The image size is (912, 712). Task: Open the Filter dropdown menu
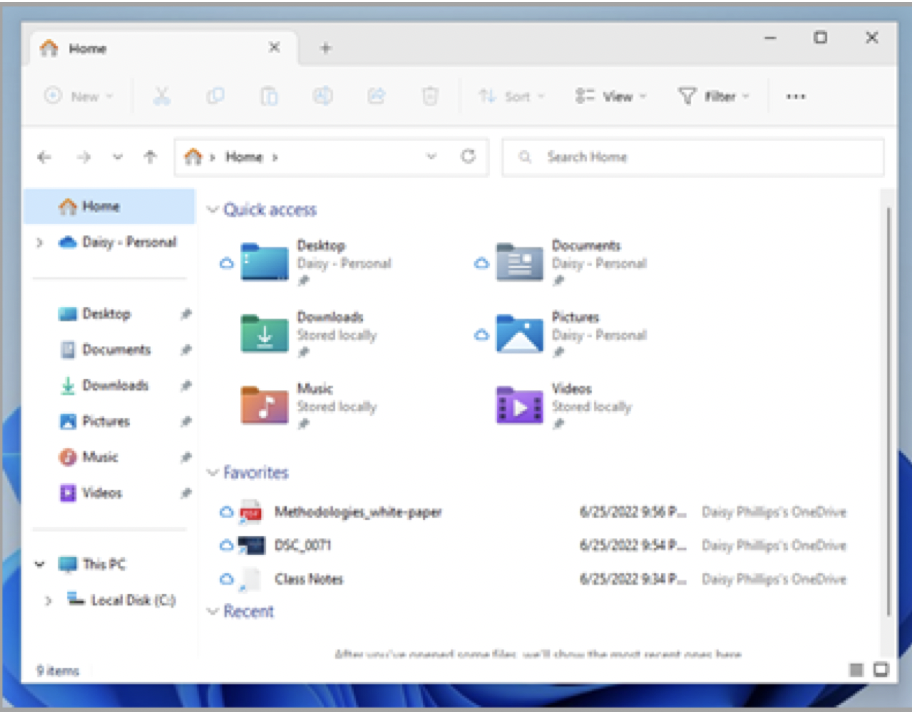pos(714,96)
